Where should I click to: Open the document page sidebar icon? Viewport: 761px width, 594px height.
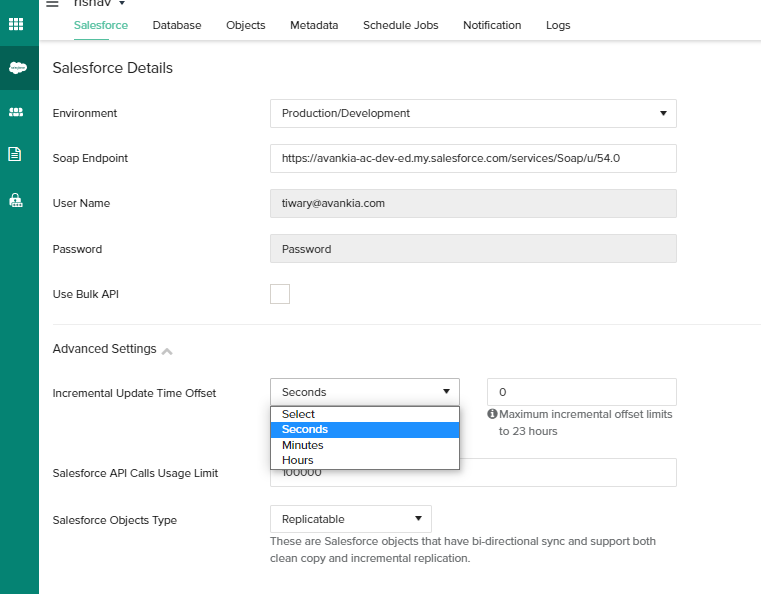[15, 154]
